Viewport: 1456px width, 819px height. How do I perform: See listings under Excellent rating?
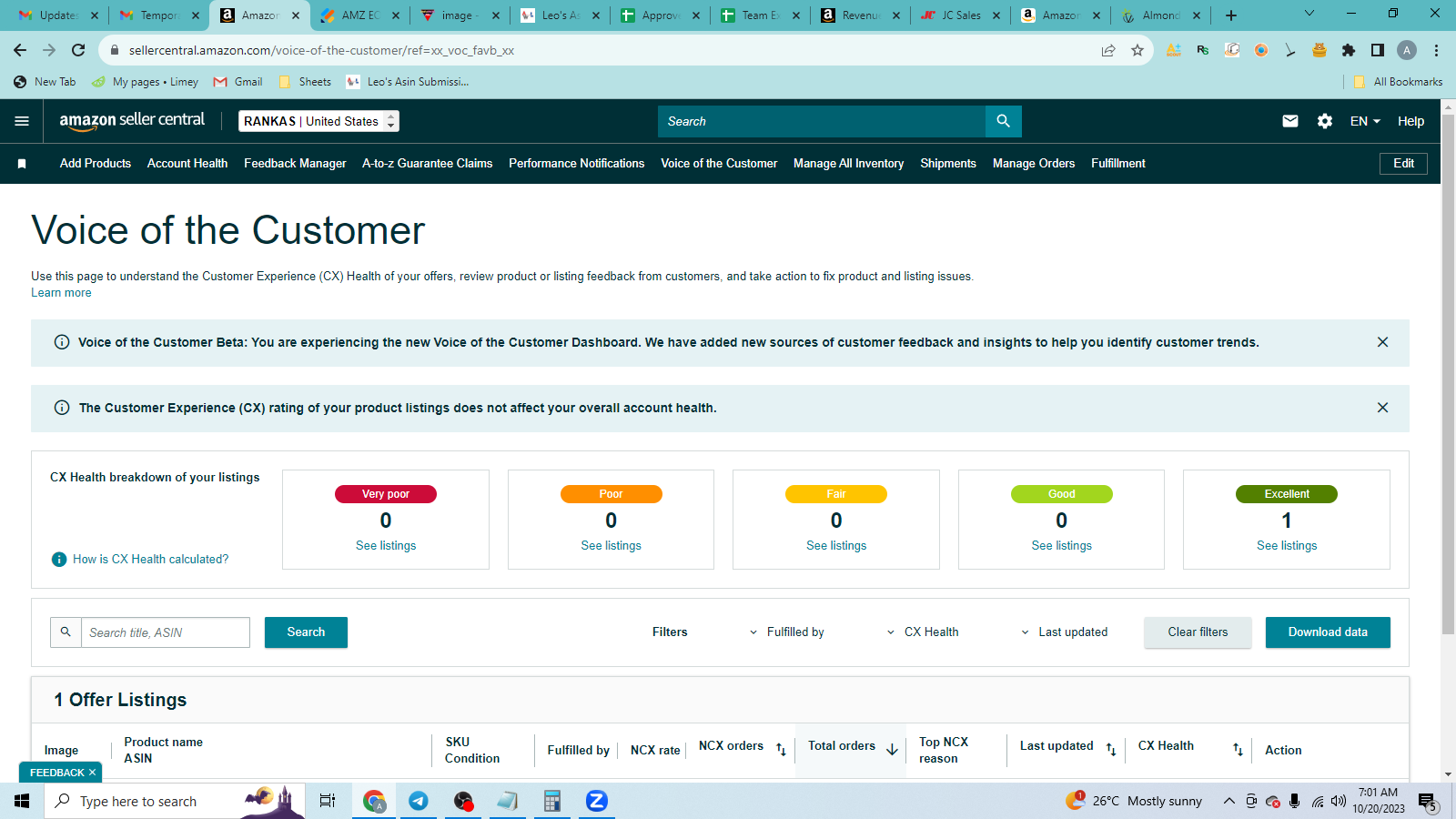click(x=1287, y=546)
